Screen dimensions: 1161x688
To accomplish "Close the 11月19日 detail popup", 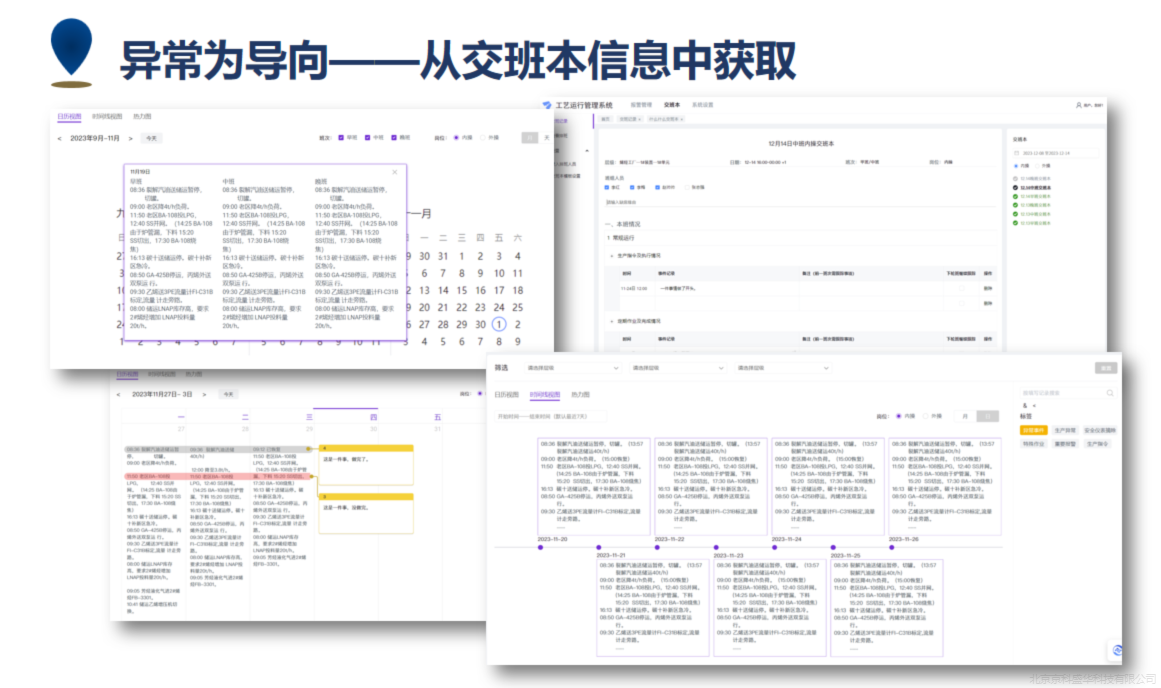I will click(x=395, y=172).
